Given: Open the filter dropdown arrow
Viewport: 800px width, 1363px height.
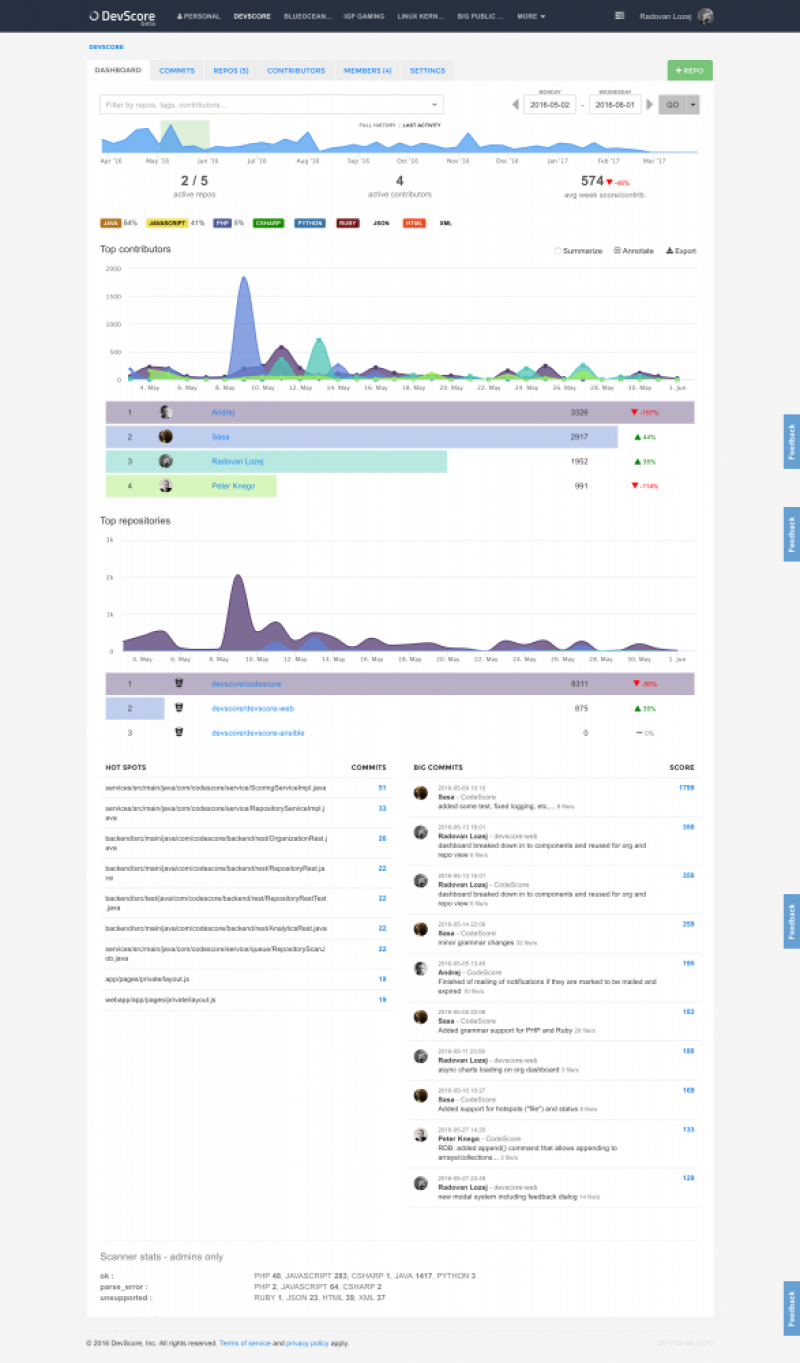Looking at the screenshot, I should click(x=434, y=105).
